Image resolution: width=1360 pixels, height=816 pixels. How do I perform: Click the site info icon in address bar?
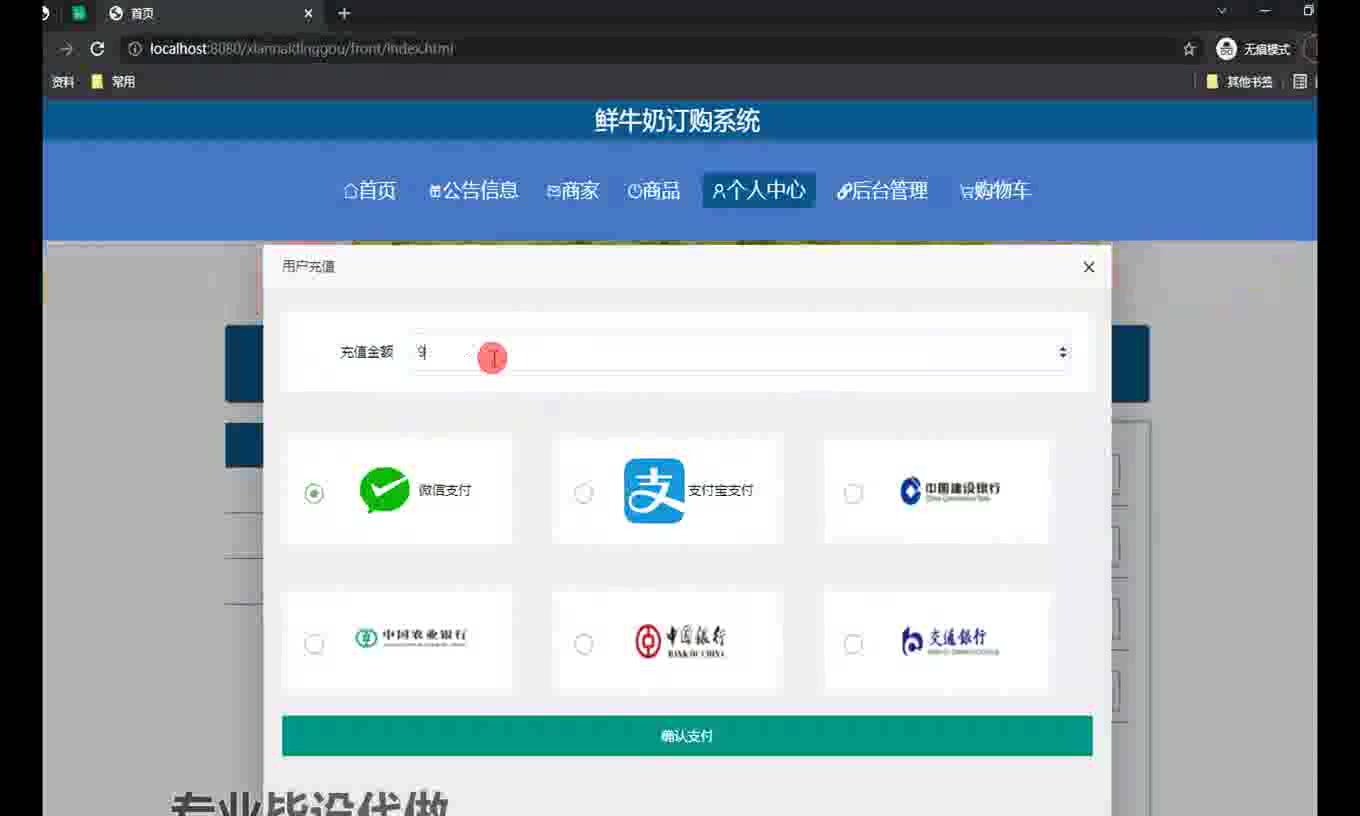[x=135, y=48]
